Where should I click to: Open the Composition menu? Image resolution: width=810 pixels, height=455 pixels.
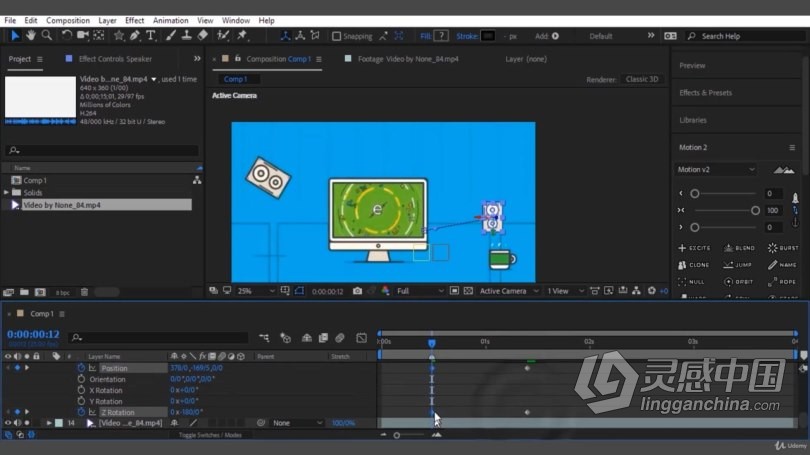[68, 21]
